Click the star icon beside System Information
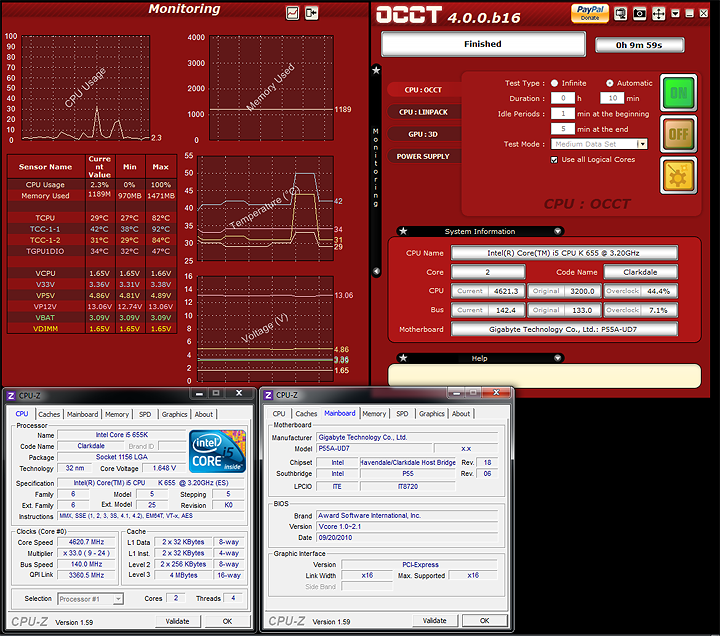 coord(403,231)
